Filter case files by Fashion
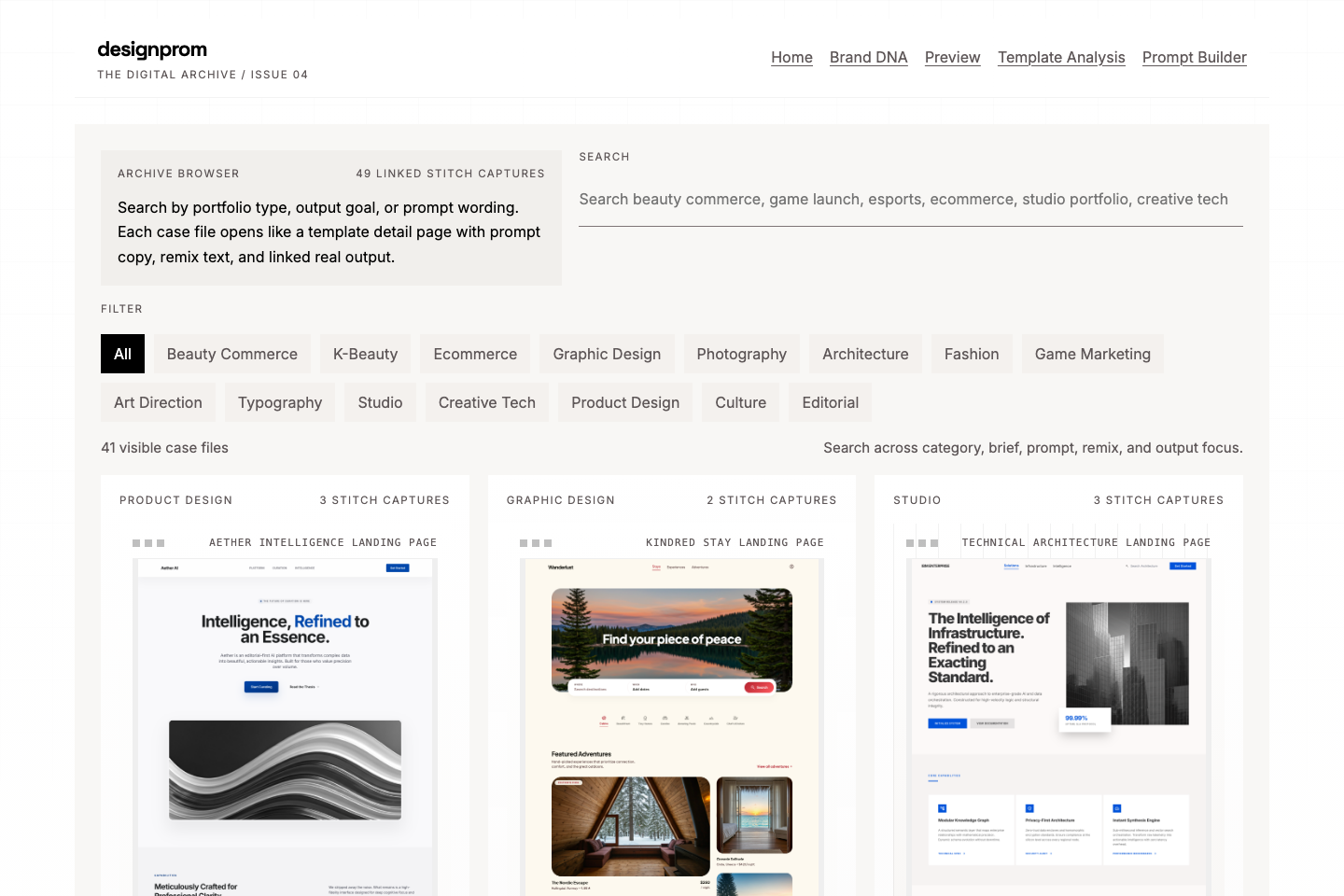1344x896 pixels. pyautogui.click(x=972, y=354)
